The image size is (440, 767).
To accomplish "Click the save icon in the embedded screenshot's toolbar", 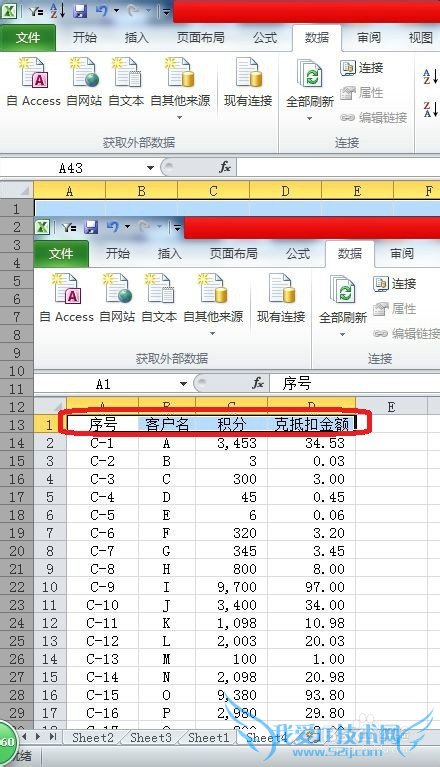I will (91, 227).
